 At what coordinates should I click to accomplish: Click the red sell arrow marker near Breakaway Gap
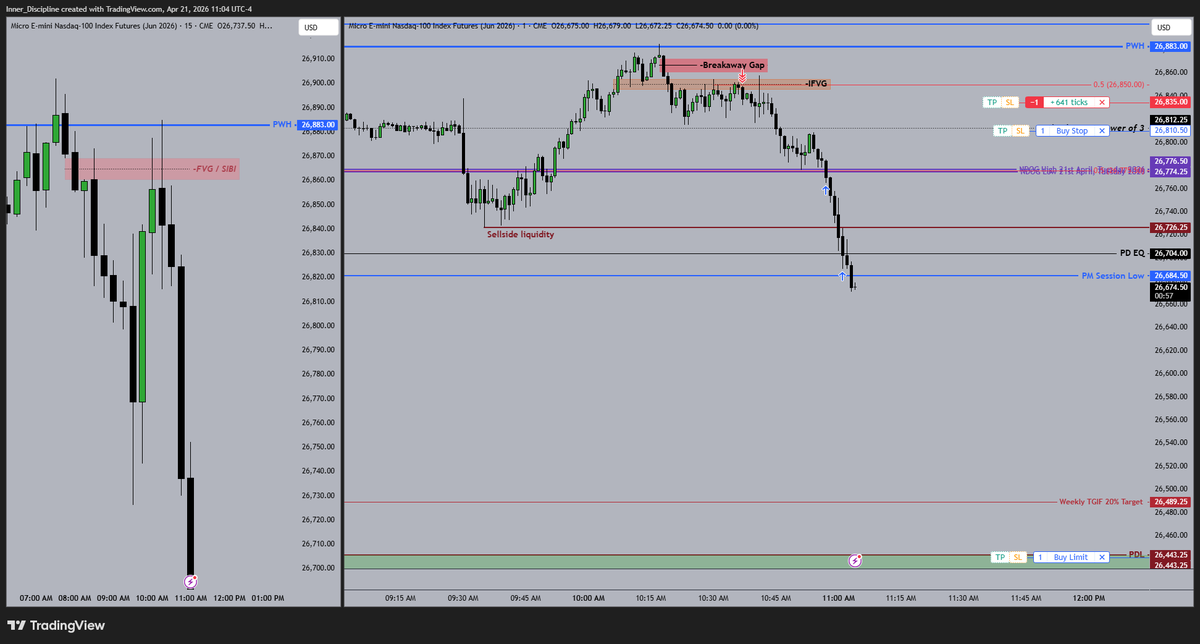(742, 76)
